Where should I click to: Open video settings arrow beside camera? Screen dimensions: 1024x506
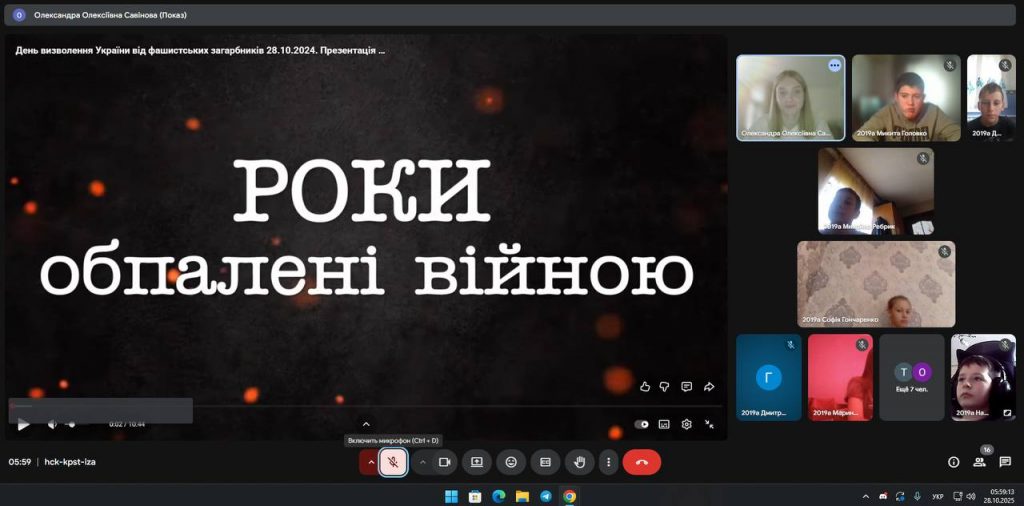point(422,462)
